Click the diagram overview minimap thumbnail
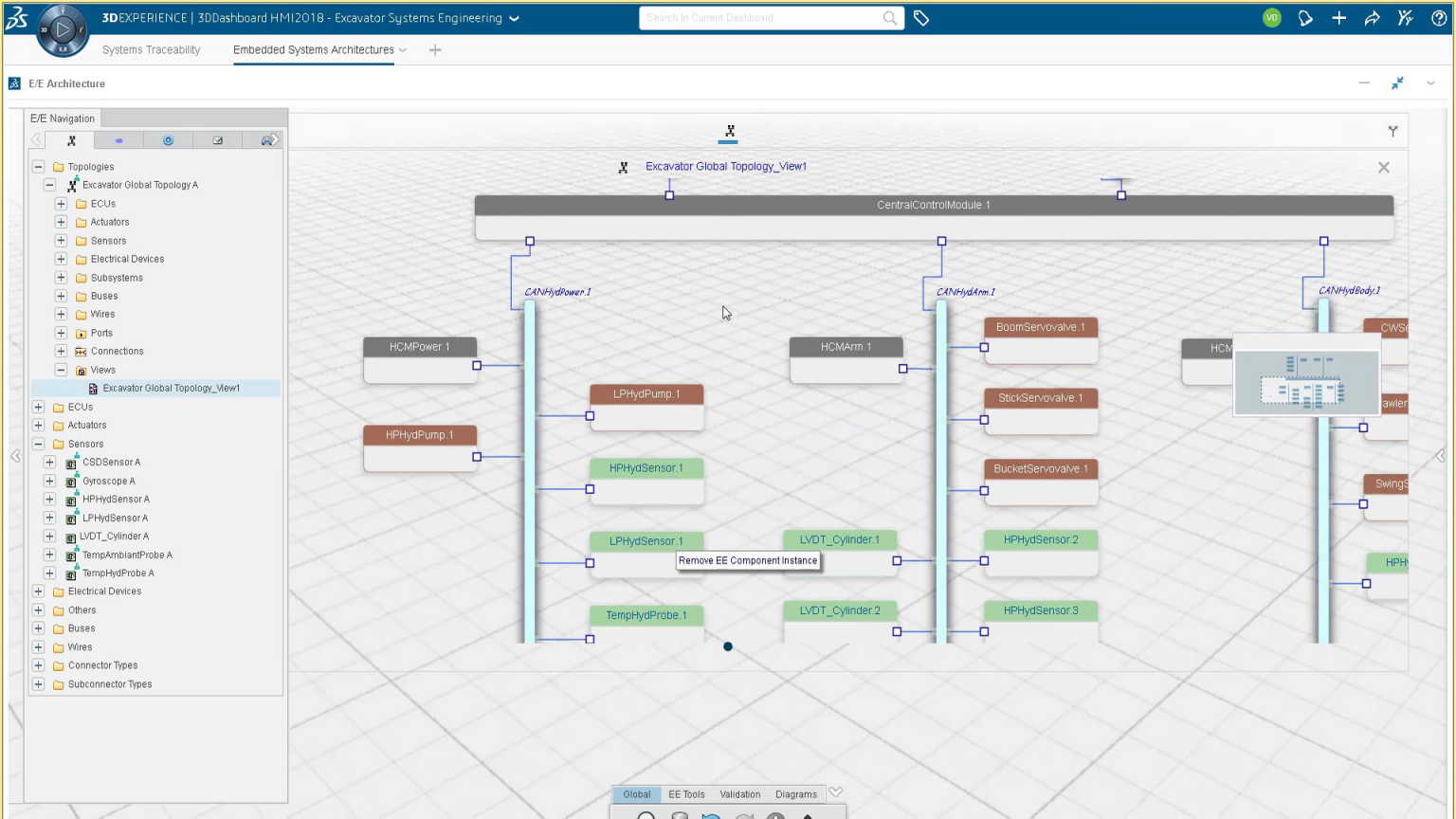This screenshot has height=819, width=1456. click(1306, 381)
